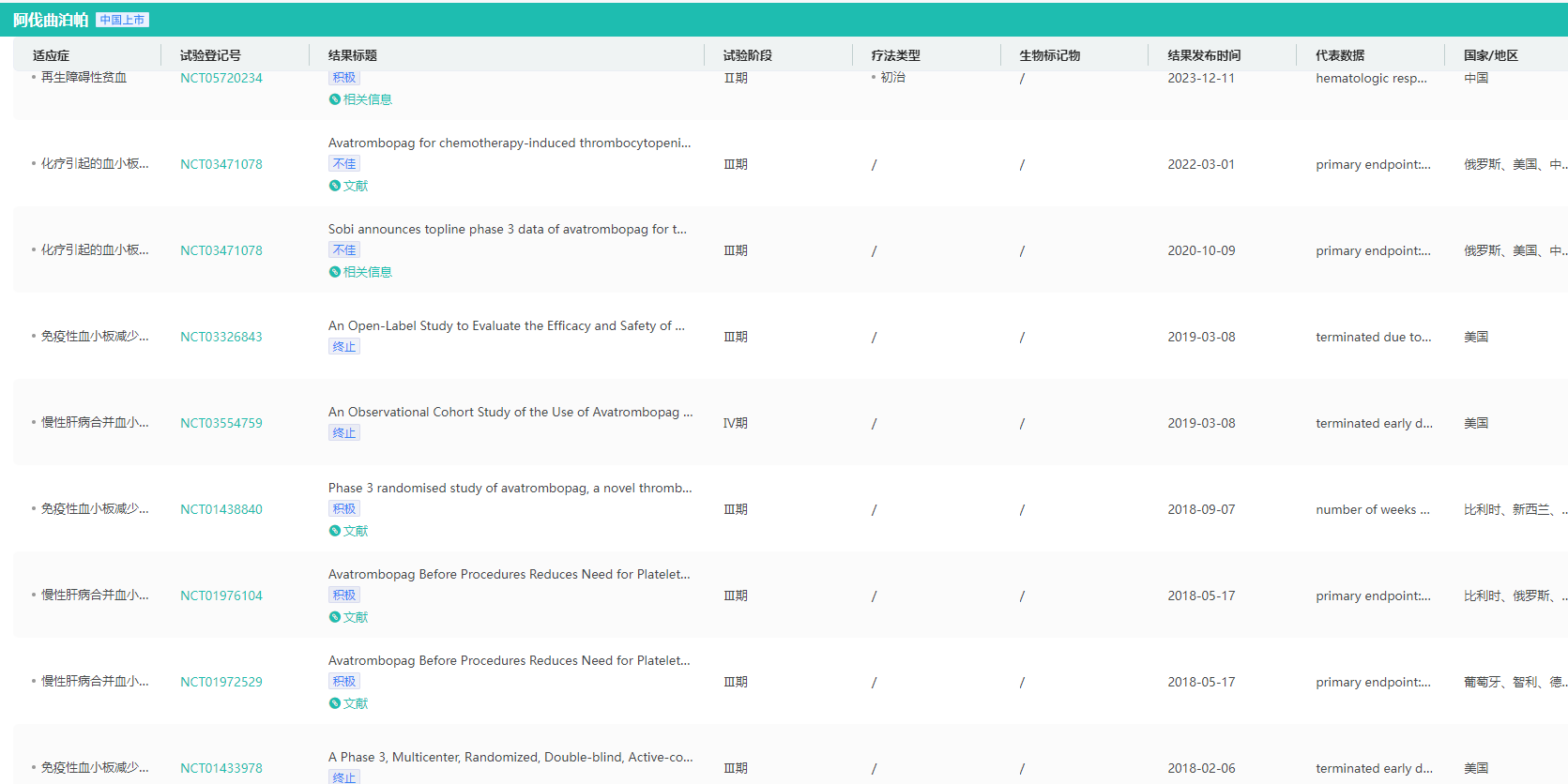Viewport: 1568px width, 784px height.
Task: Click the 'number of weeks ...' representative data cell
Action: coord(1372,509)
